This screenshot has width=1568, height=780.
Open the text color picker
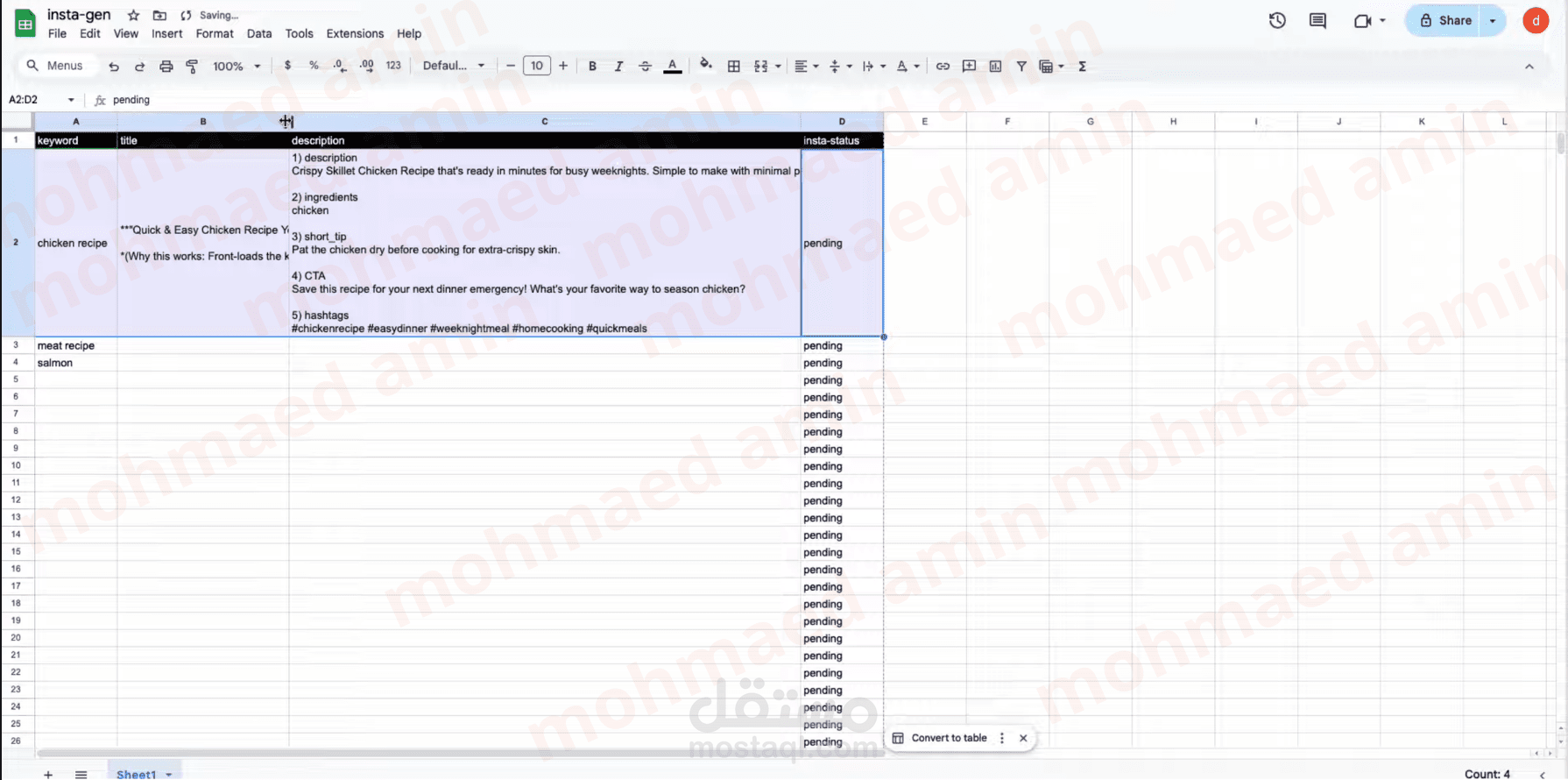click(672, 66)
